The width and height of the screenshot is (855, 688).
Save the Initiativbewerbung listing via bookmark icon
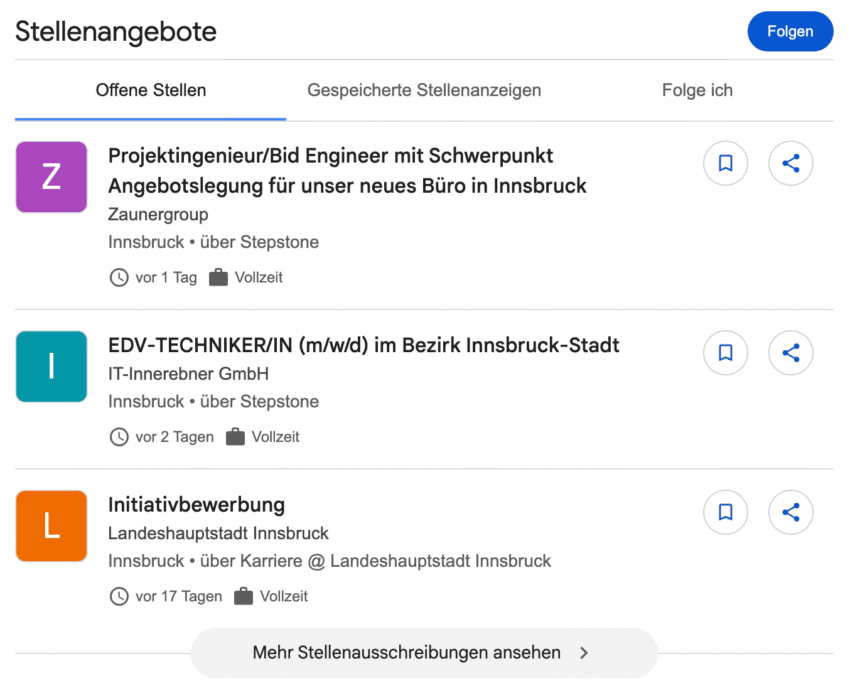(x=725, y=512)
